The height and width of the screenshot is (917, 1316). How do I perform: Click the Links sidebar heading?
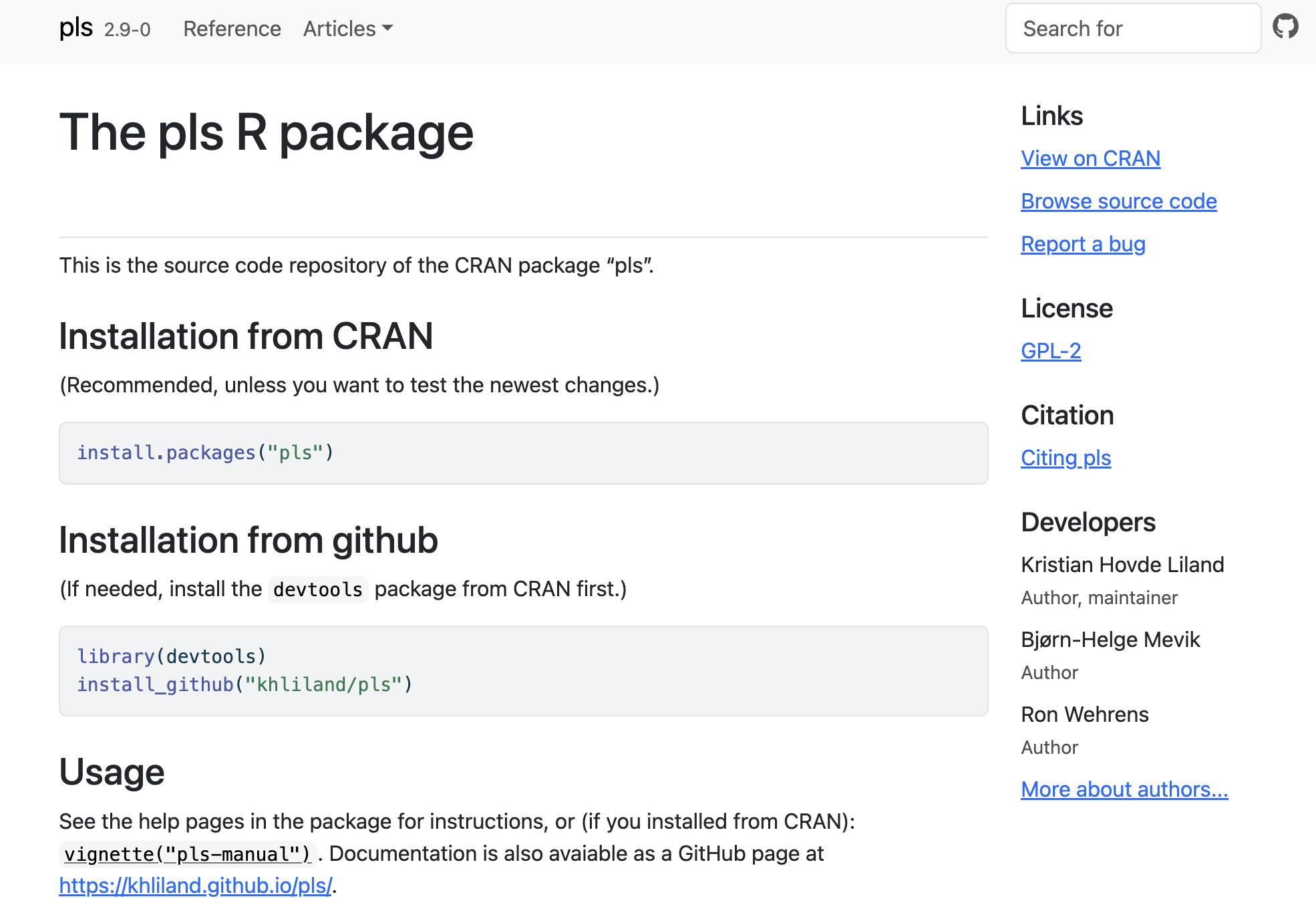click(1051, 116)
